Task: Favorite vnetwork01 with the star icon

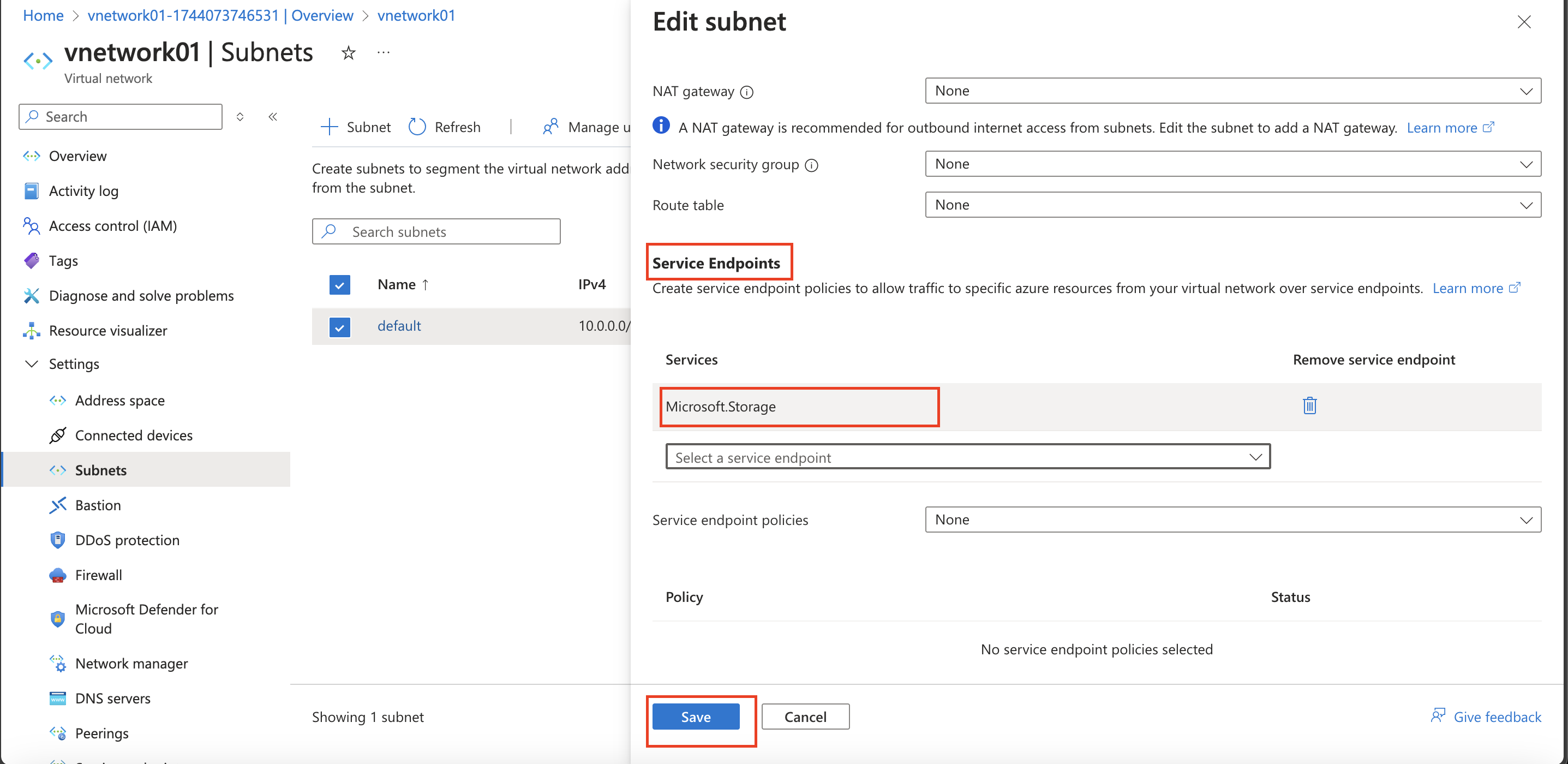Action: pyautogui.click(x=348, y=53)
